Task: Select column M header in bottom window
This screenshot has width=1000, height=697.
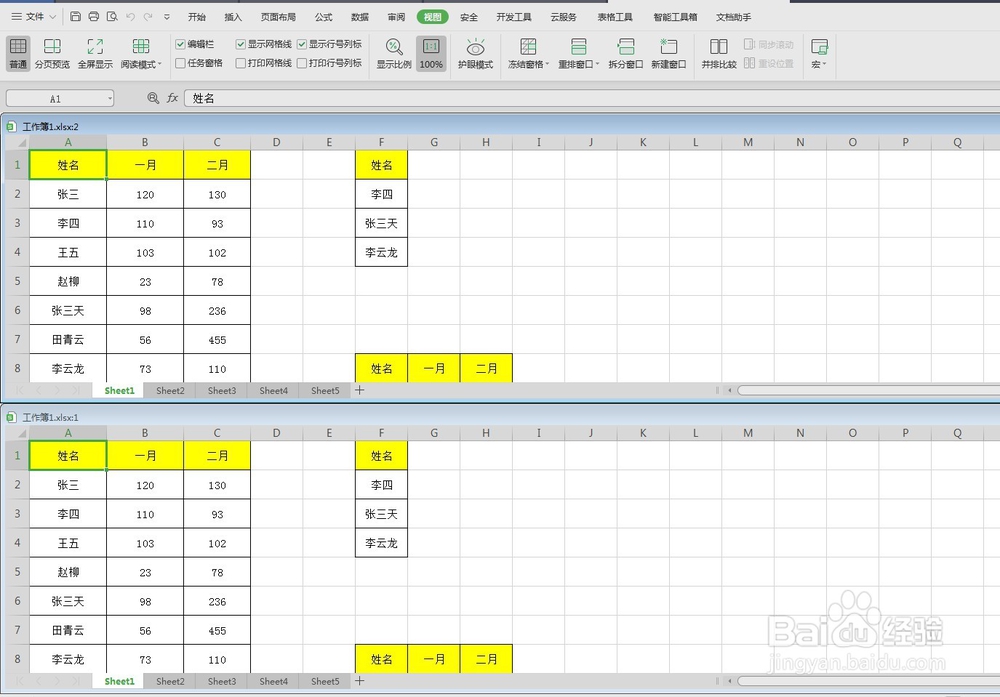Action: click(x=747, y=433)
